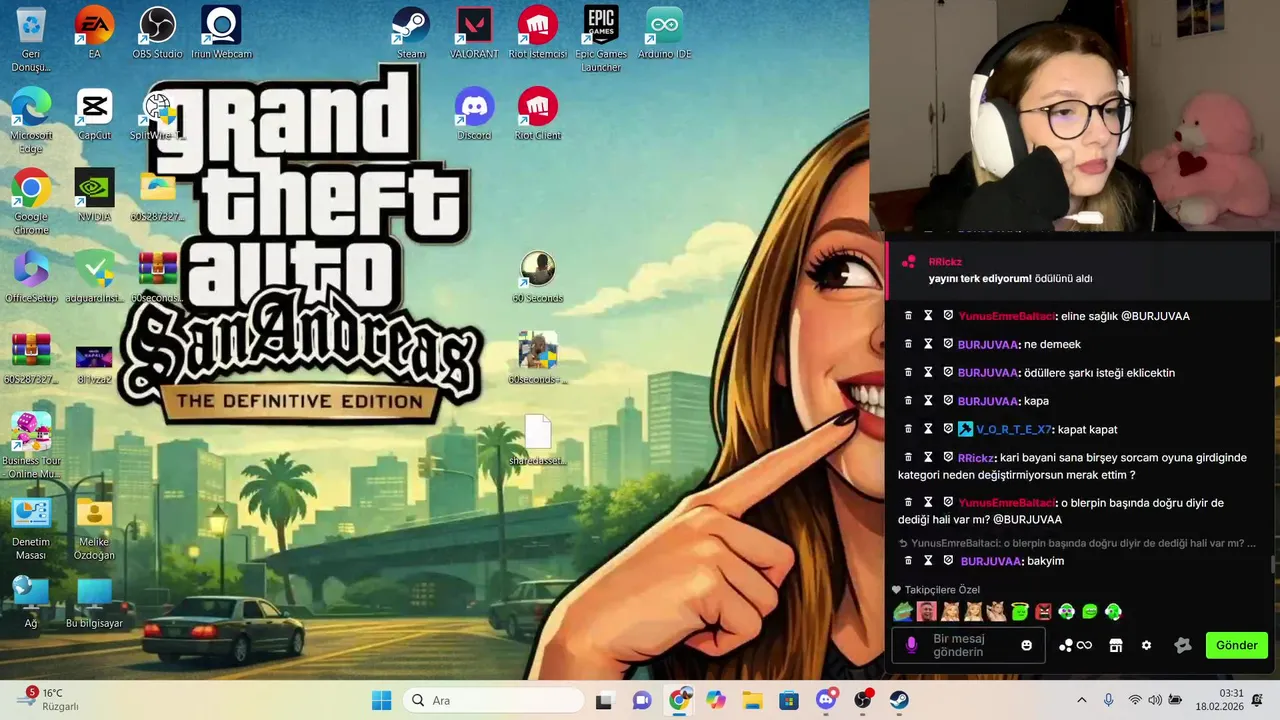Open volume control in system tray
The image size is (1280, 720).
[1155, 700]
